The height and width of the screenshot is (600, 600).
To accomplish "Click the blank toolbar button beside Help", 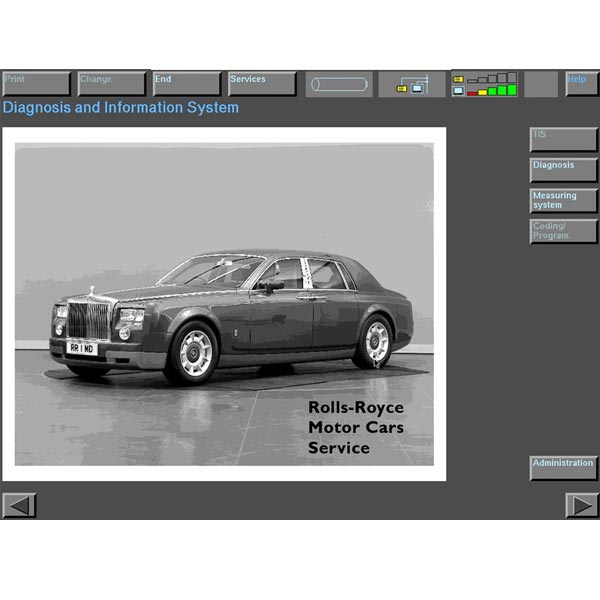I will pos(541,84).
